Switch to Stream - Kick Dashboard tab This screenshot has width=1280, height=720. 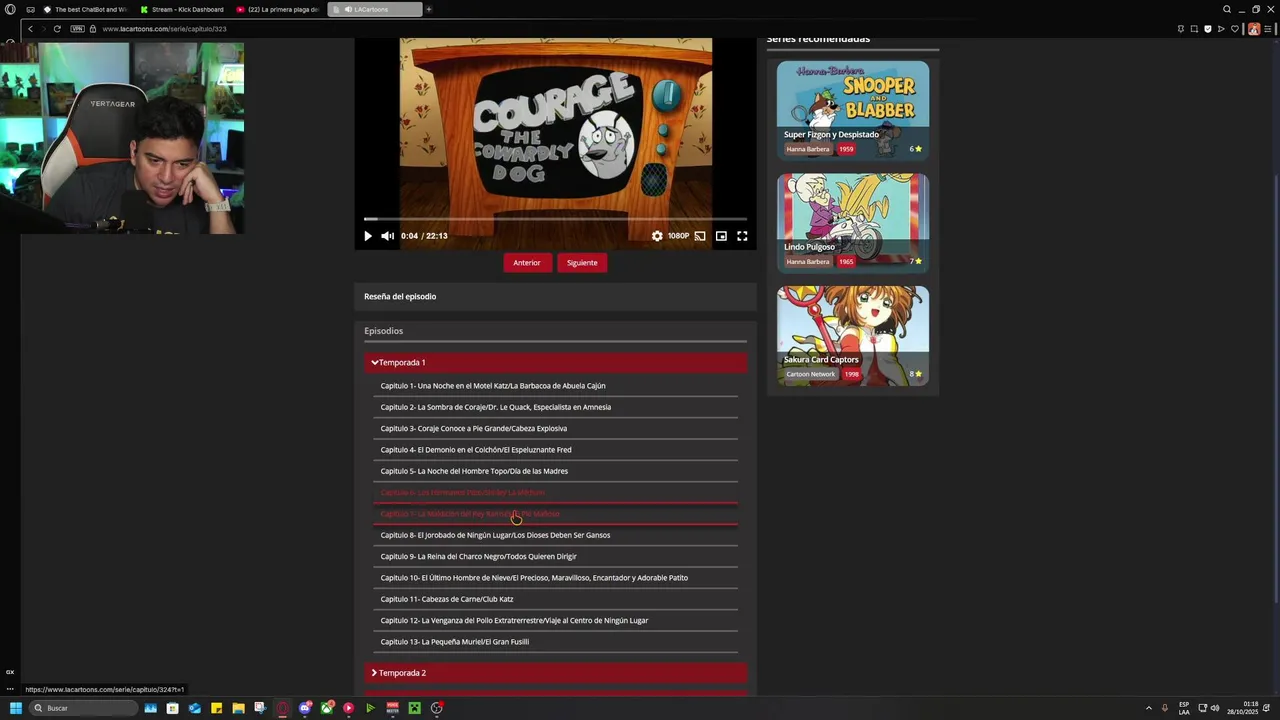[182, 9]
